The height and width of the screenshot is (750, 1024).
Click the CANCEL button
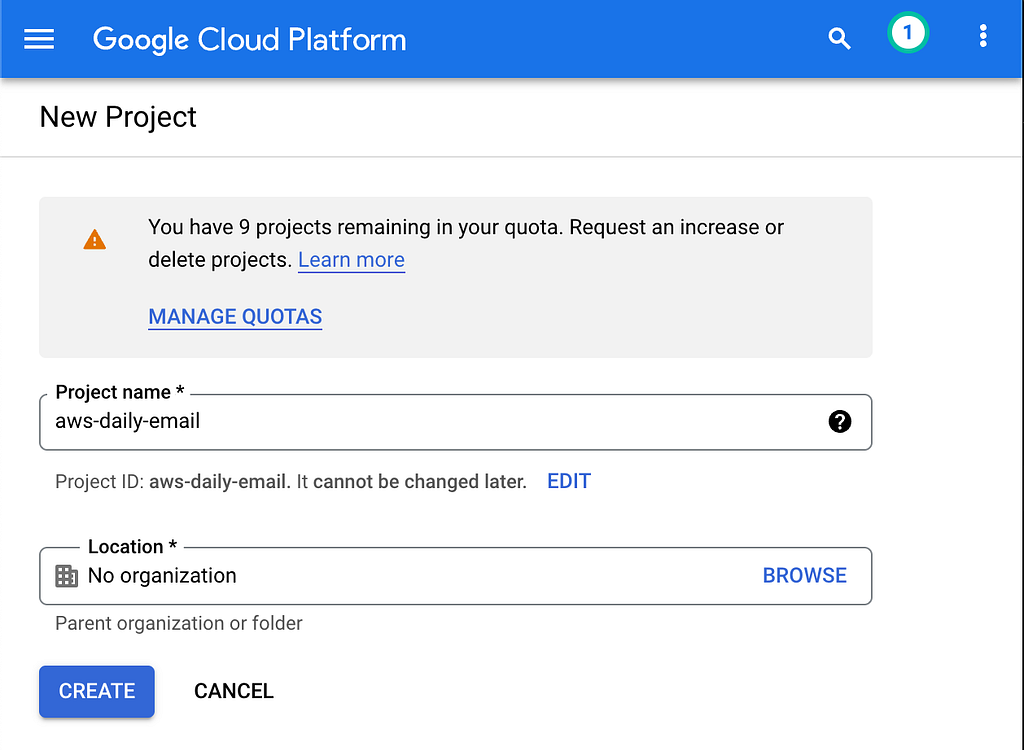pos(234,691)
